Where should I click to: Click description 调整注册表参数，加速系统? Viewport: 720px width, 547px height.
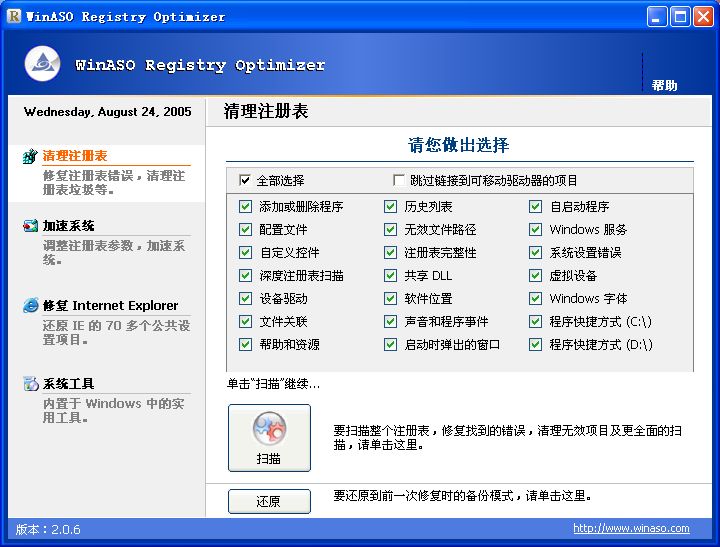[114, 253]
